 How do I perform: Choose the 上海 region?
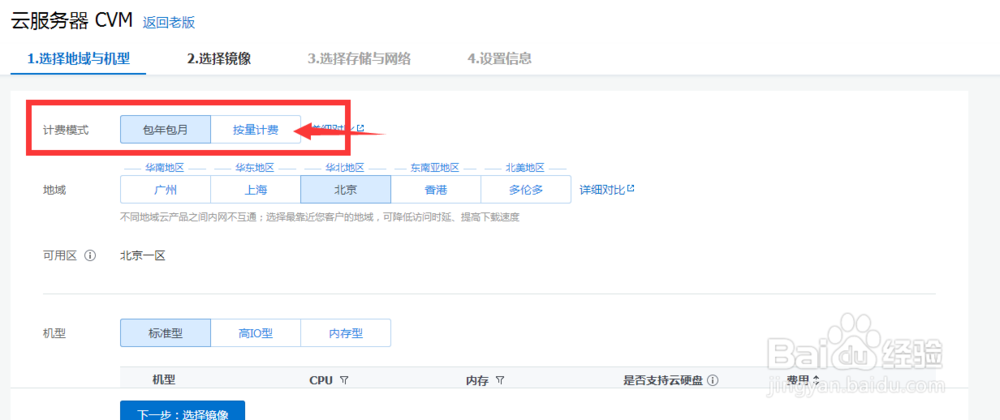pos(255,189)
